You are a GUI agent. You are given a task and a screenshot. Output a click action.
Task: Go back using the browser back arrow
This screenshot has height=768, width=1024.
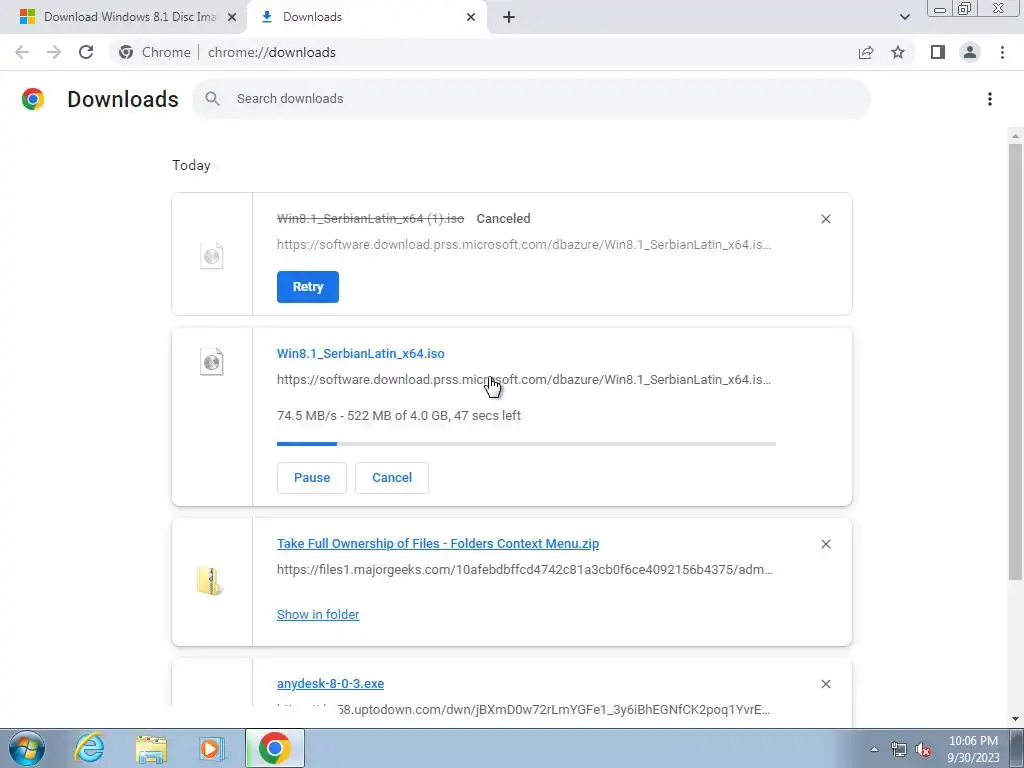pyautogui.click(x=22, y=52)
